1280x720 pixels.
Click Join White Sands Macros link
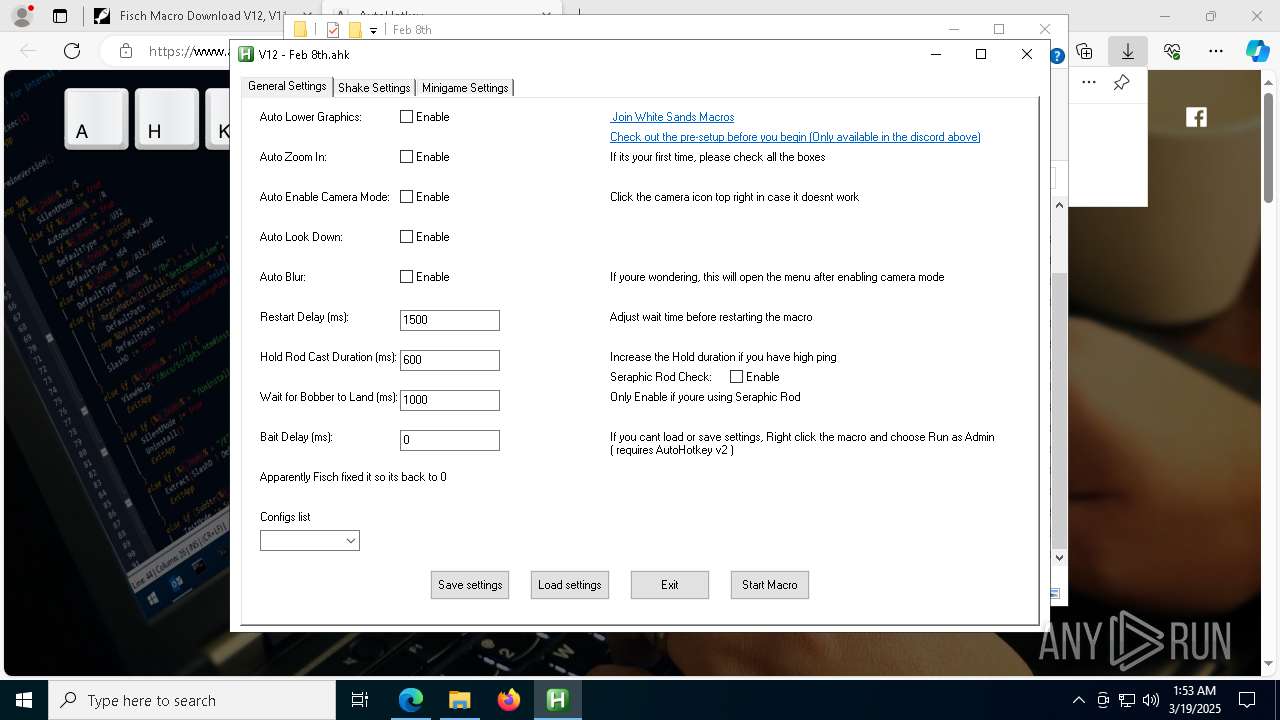click(x=673, y=117)
